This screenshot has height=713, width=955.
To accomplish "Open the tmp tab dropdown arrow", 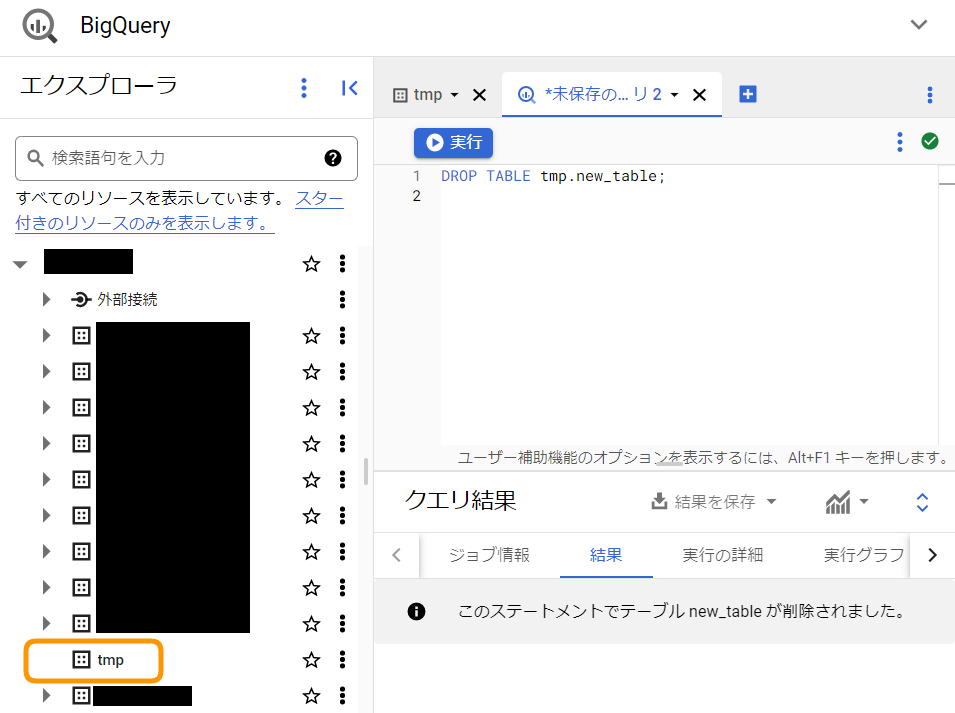I will coord(454,95).
